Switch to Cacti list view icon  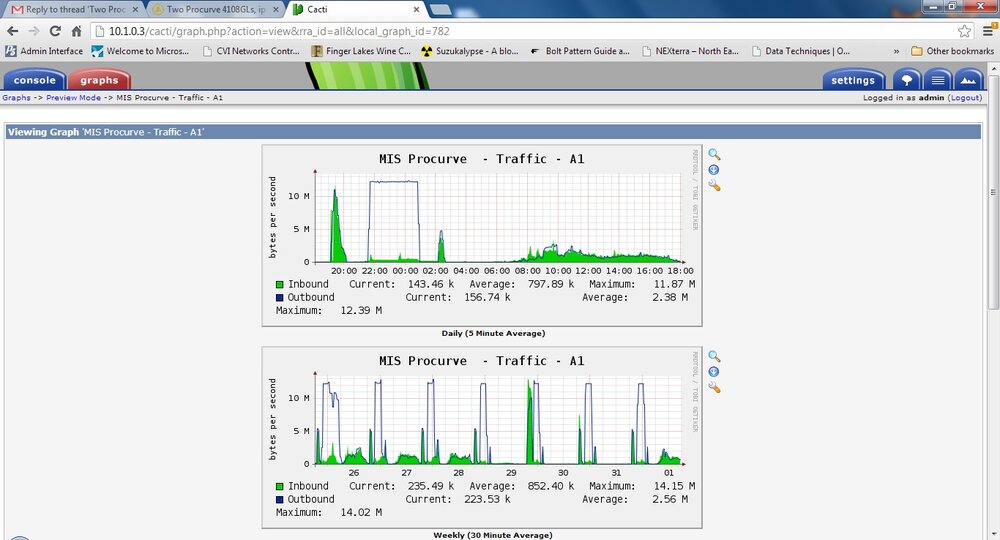938,80
